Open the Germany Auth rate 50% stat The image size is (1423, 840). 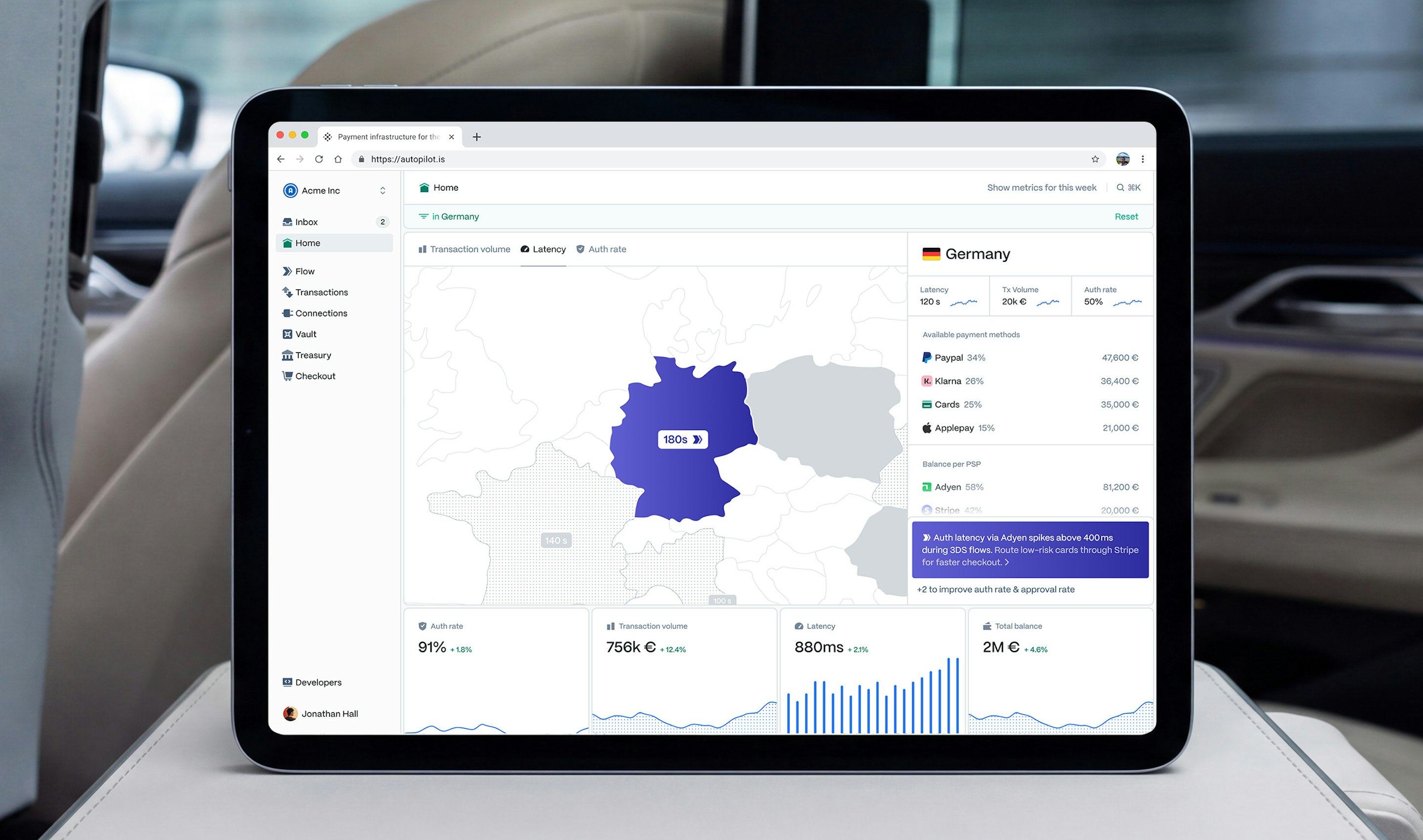[1112, 296]
